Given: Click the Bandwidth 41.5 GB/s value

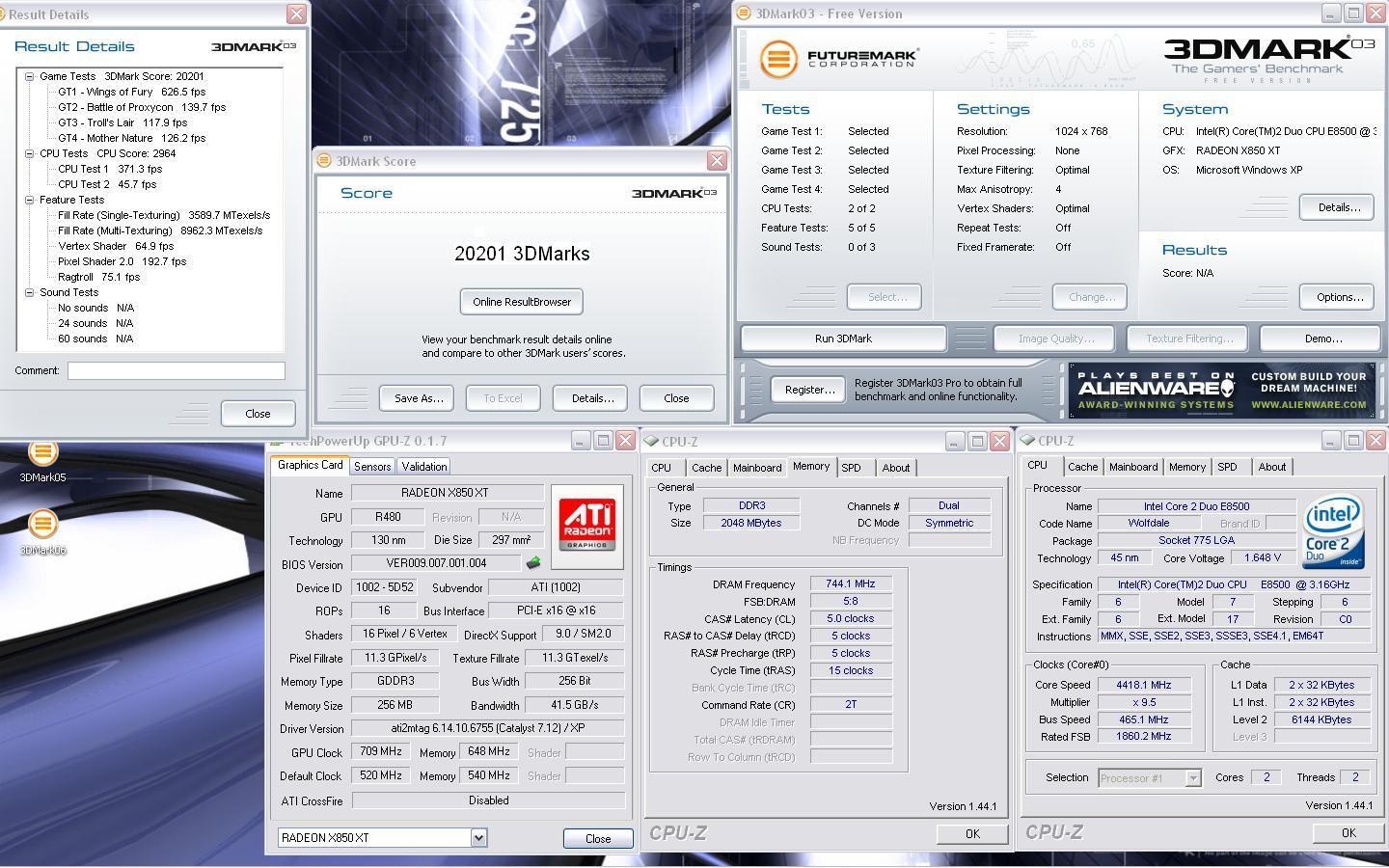Looking at the screenshot, I should [x=574, y=705].
